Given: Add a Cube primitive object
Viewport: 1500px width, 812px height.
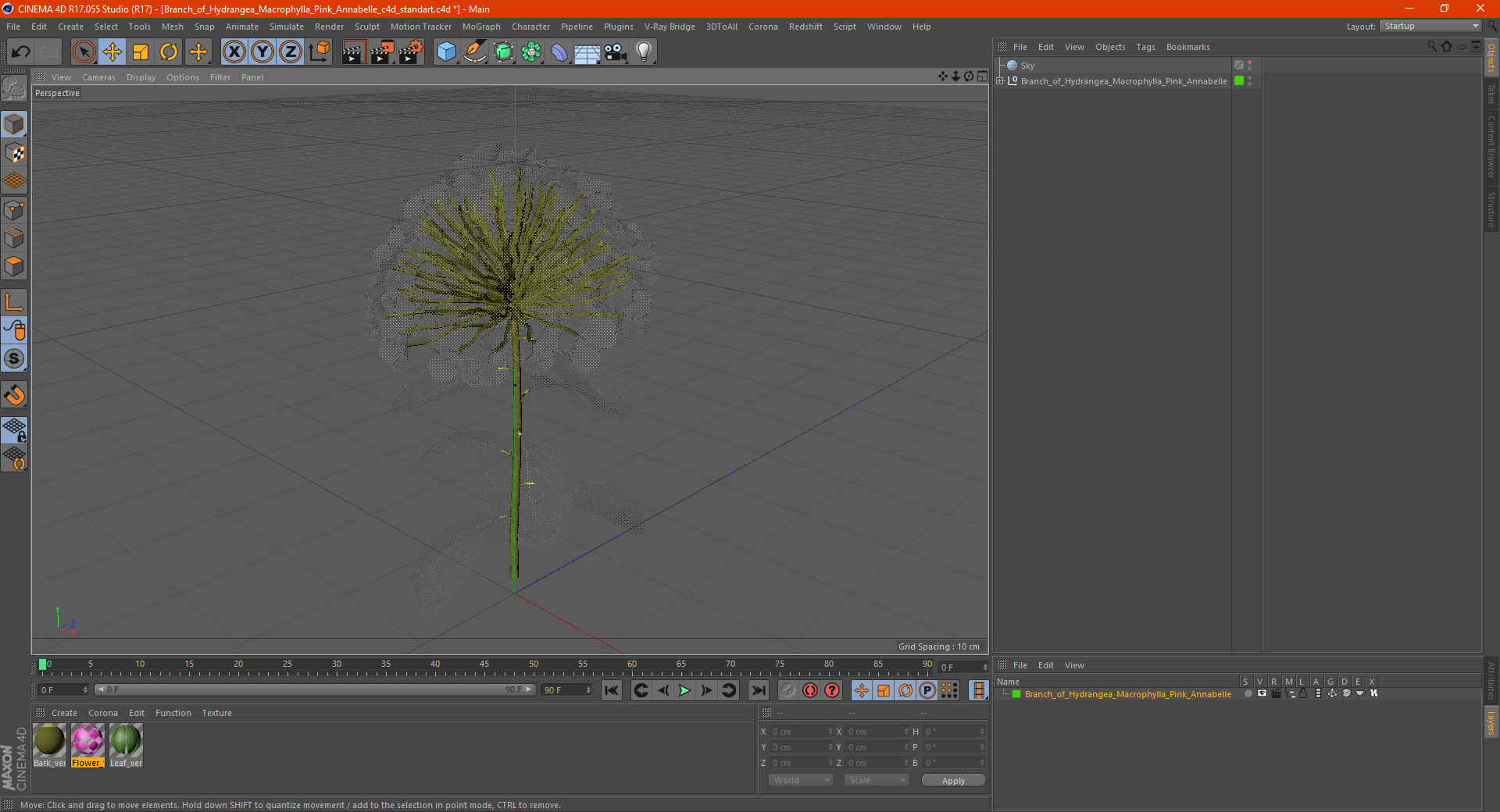Looking at the screenshot, I should click(446, 52).
